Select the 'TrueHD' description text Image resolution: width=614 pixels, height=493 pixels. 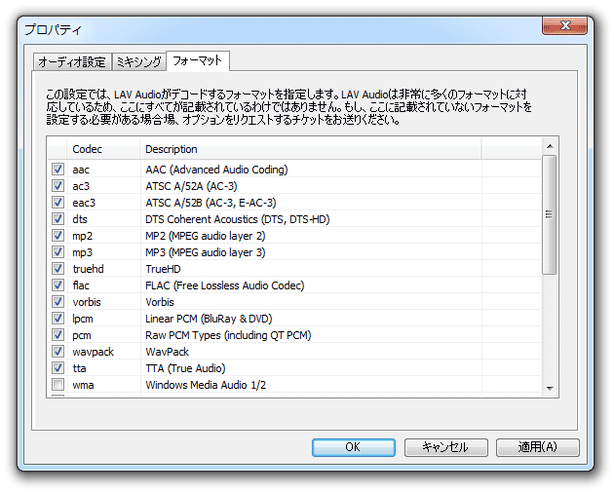163,269
